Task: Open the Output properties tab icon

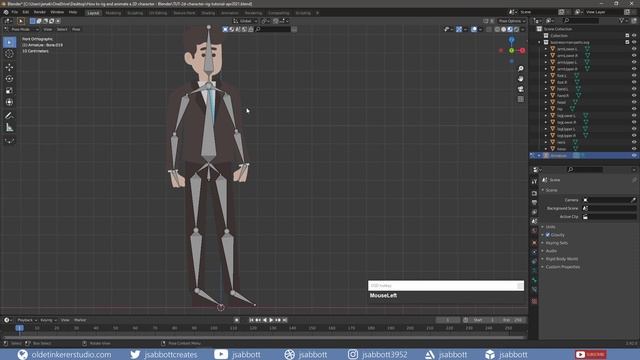Action: [534, 202]
